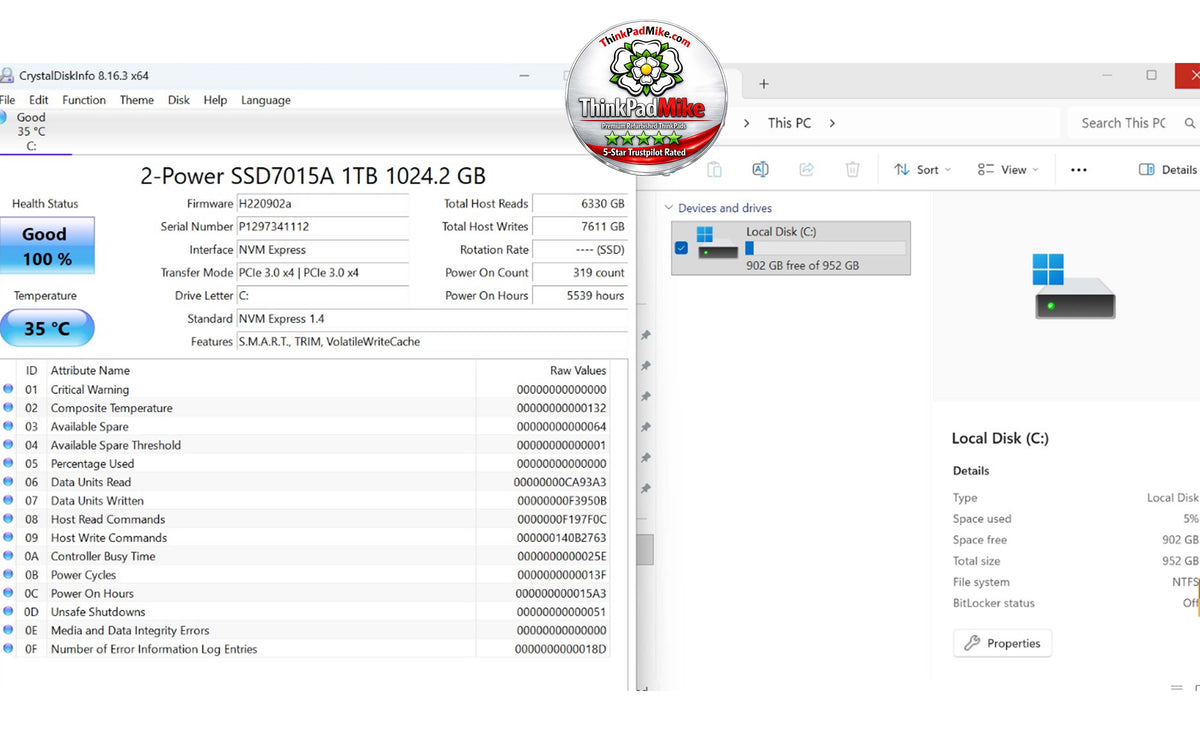The height and width of the screenshot is (754, 1200).
Task: Click the CrystalDiskInfo title bar icon
Action: 7,76
